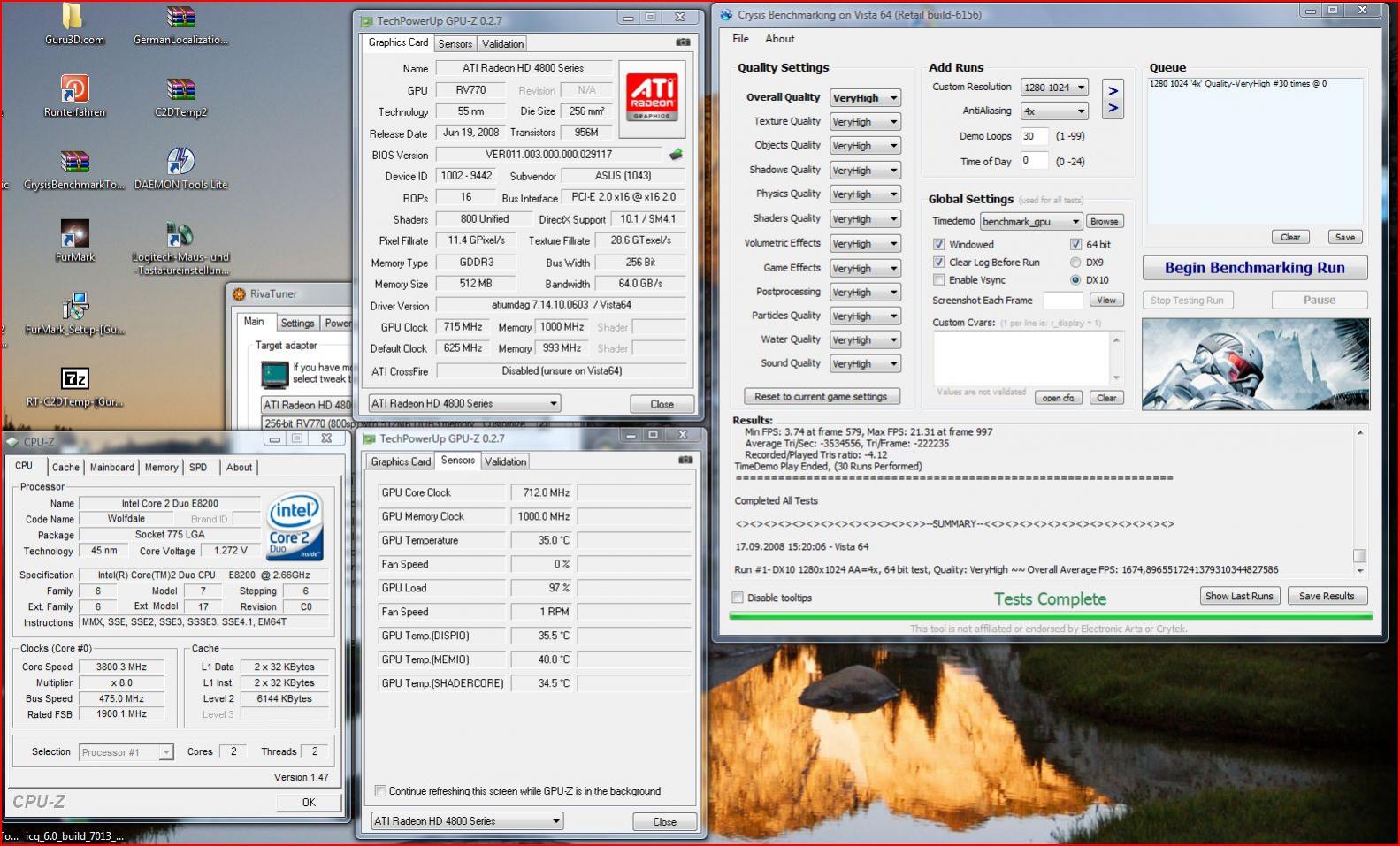Switch to the Mainboard tab in CPU-Z
Image resolution: width=1400 pixels, height=846 pixels.
click(x=112, y=467)
